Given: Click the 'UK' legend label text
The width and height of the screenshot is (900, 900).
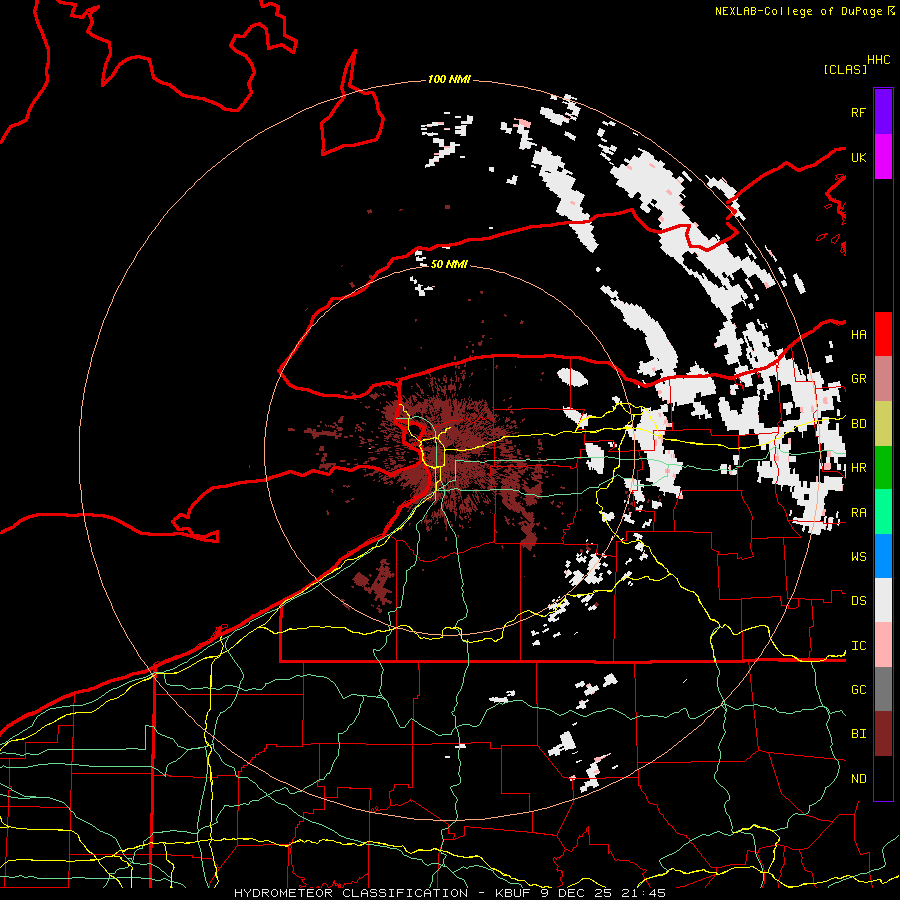Looking at the screenshot, I should coord(858,157).
